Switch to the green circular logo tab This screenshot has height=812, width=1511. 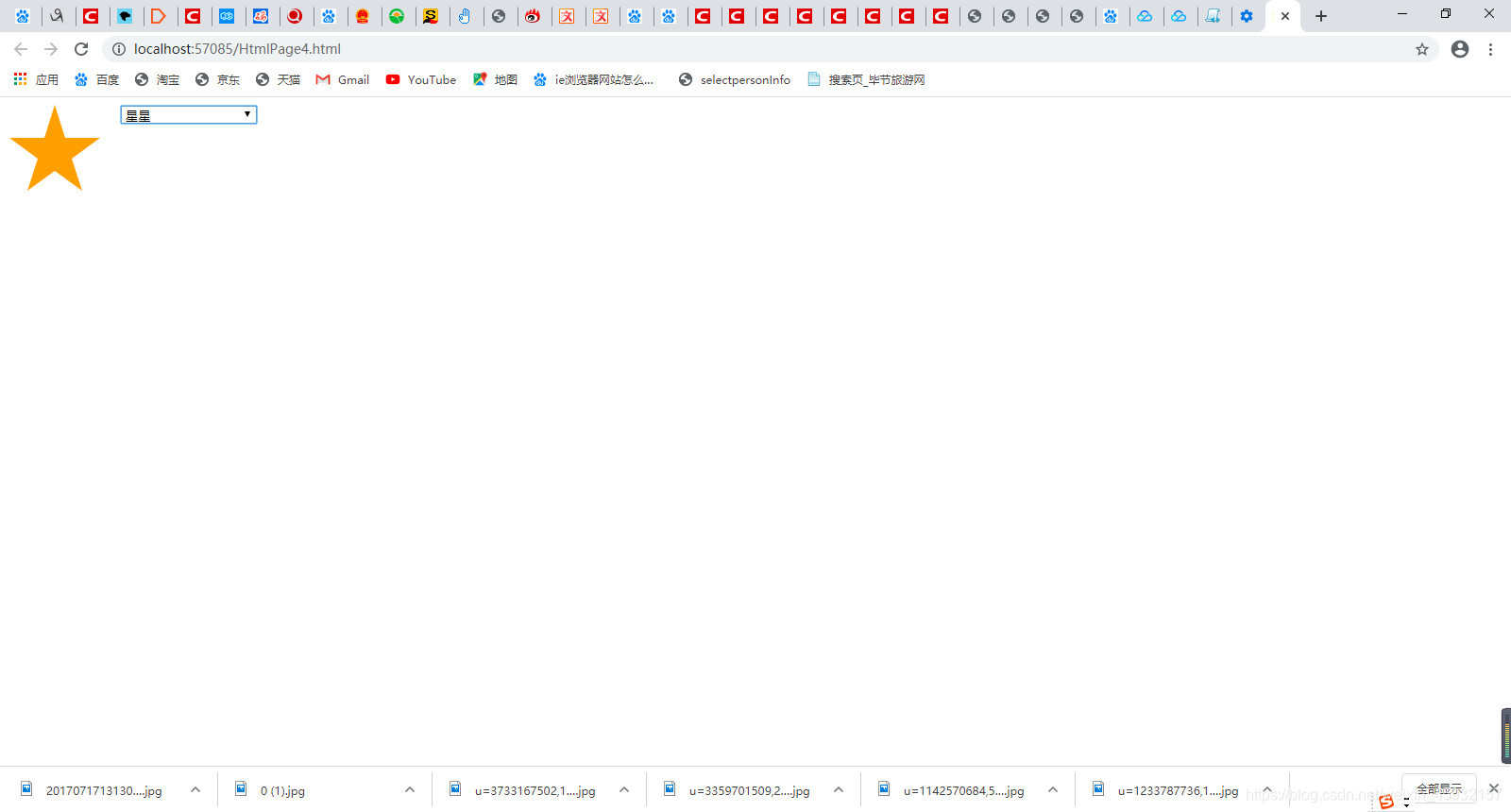[x=397, y=16]
